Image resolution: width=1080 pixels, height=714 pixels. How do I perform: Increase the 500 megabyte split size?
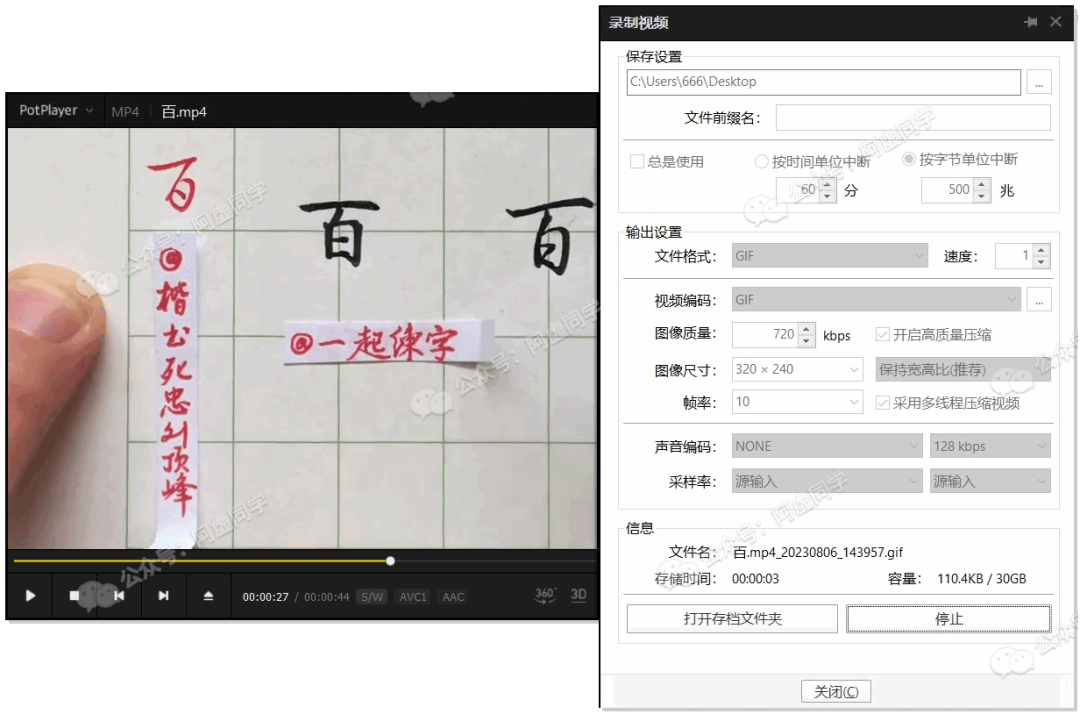[x=982, y=184]
